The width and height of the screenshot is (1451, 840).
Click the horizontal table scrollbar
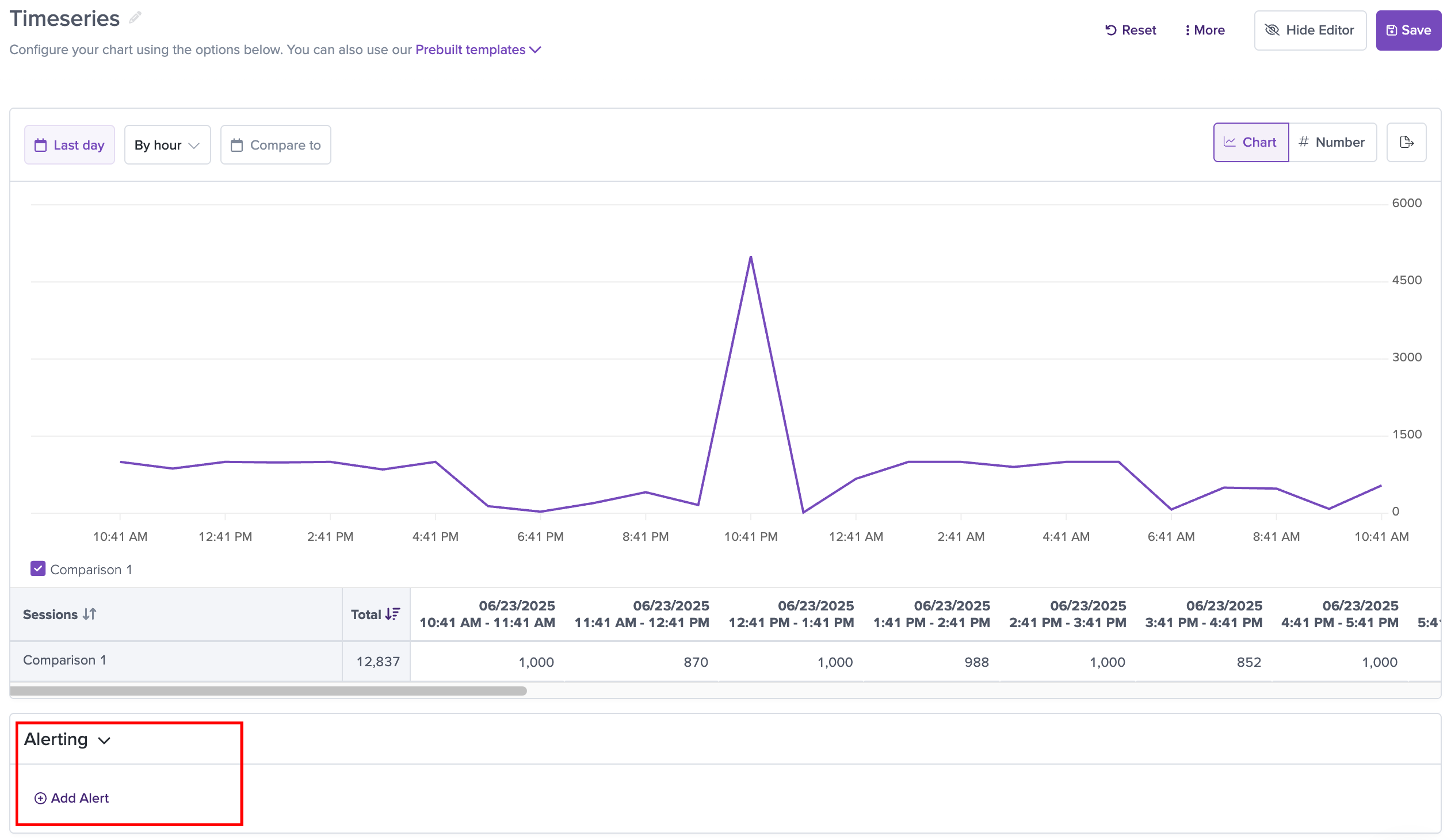(268, 691)
